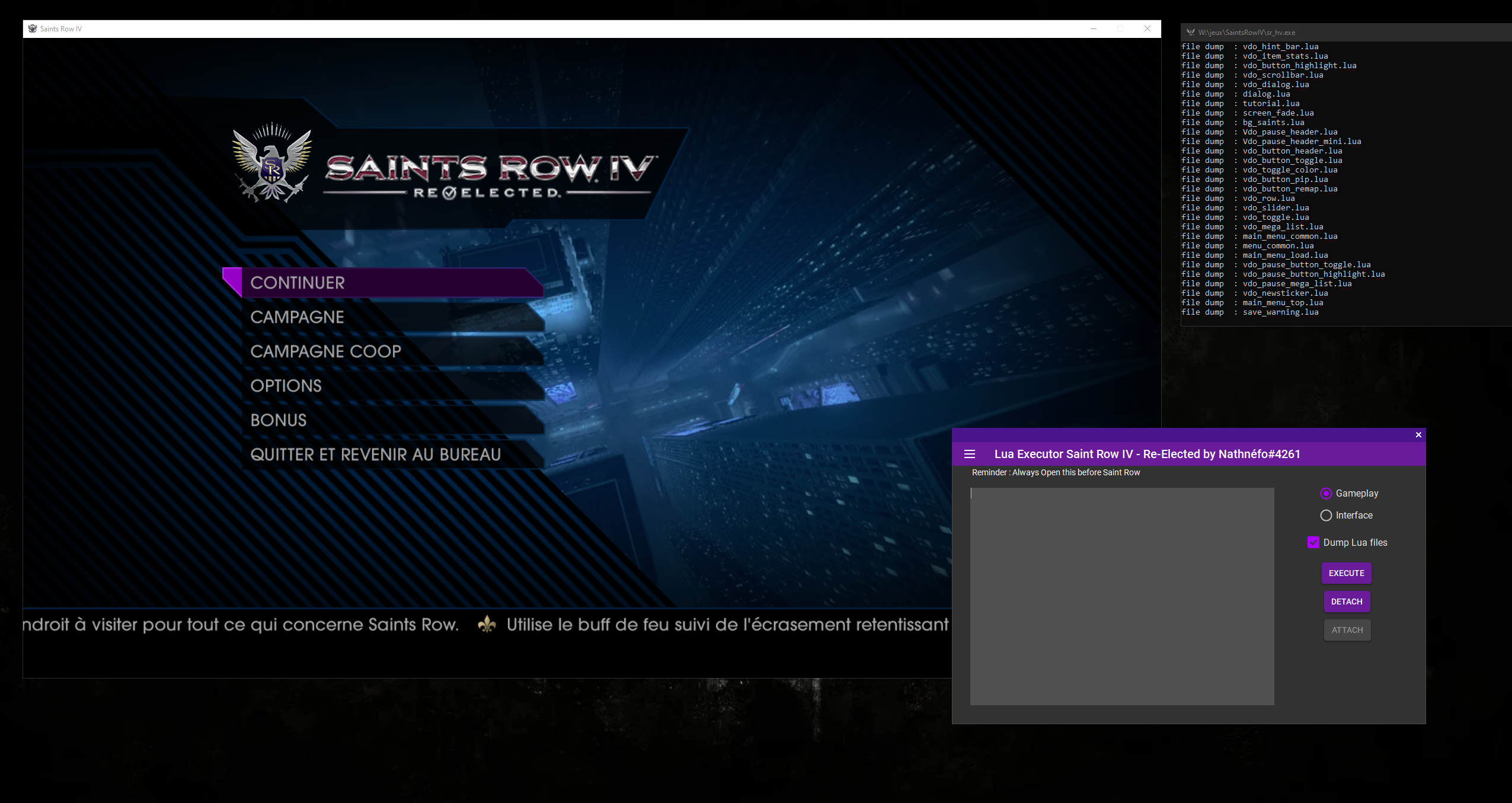Click the Lua Executor title text
1512x803 pixels.
(x=1147, y=454)
